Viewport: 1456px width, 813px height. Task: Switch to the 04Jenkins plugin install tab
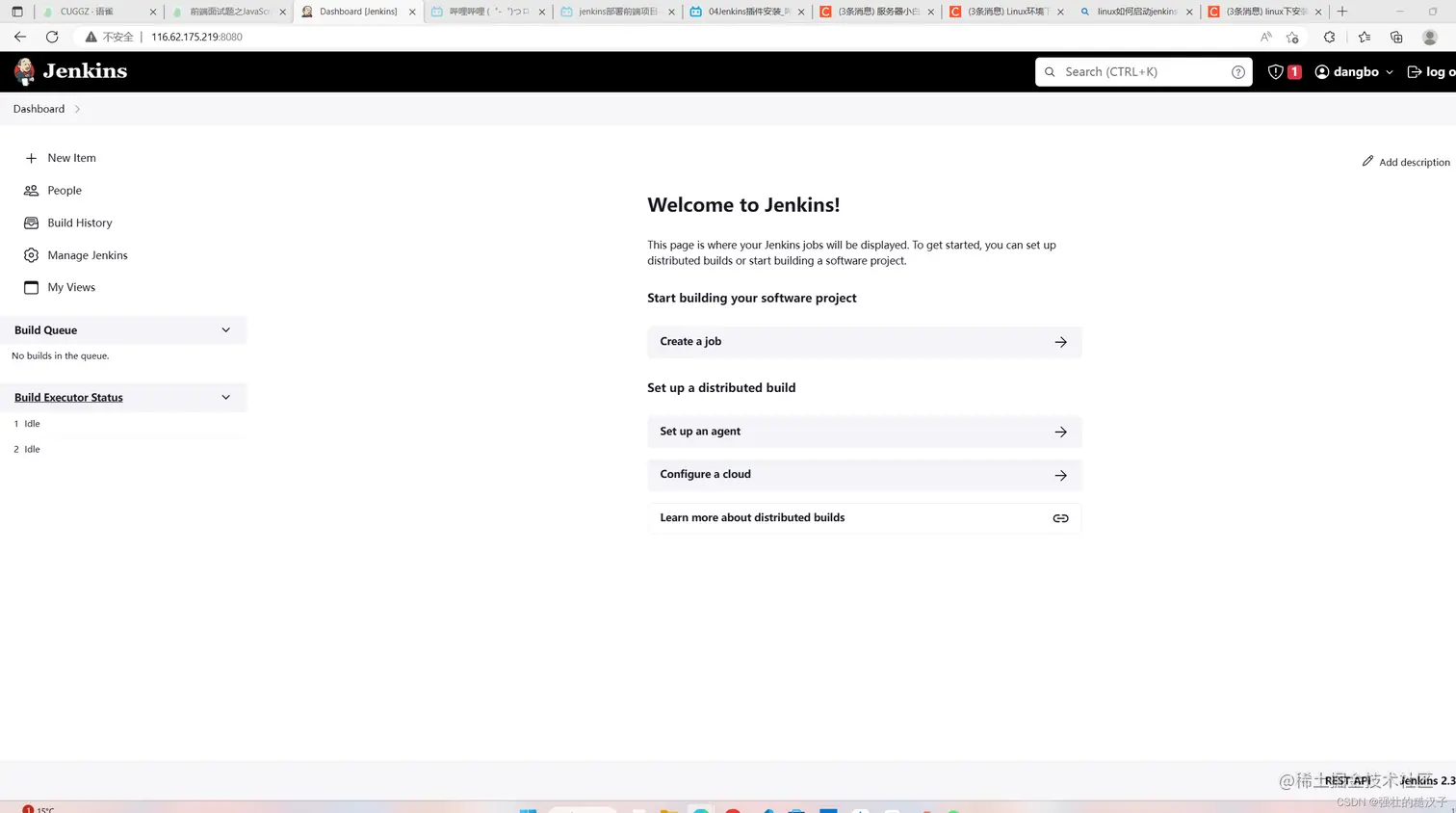[747, 12]
